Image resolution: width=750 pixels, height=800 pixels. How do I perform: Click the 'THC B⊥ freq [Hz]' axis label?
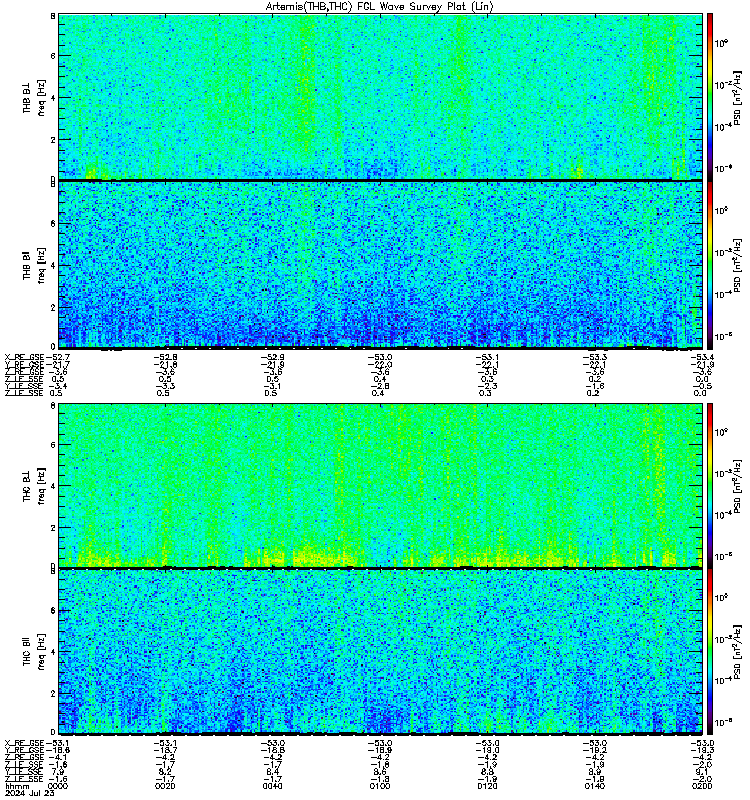[34, 485]
